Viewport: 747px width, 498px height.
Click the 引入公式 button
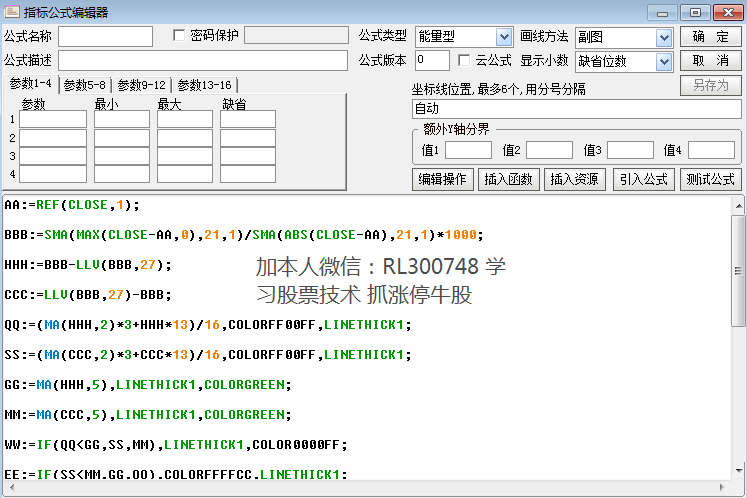point(644,179)
